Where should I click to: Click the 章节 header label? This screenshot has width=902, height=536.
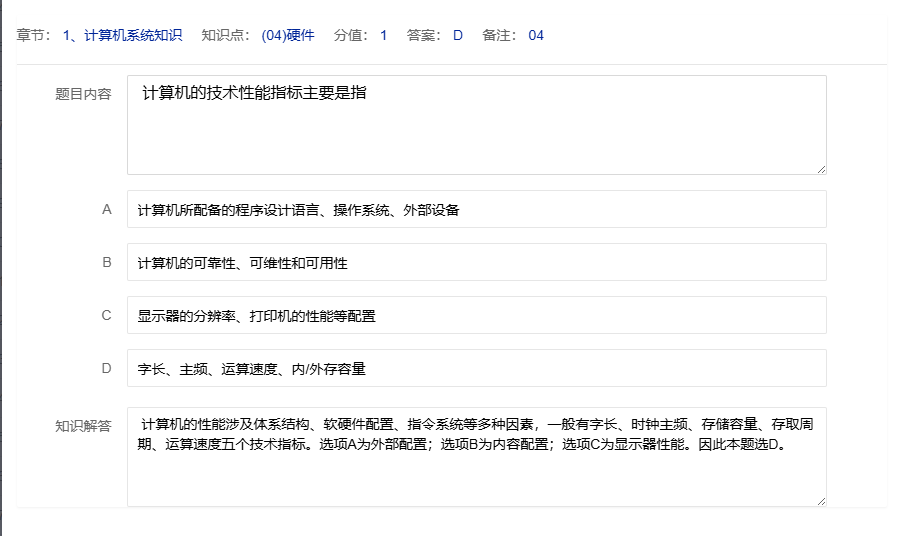click(x=34, y=36)
